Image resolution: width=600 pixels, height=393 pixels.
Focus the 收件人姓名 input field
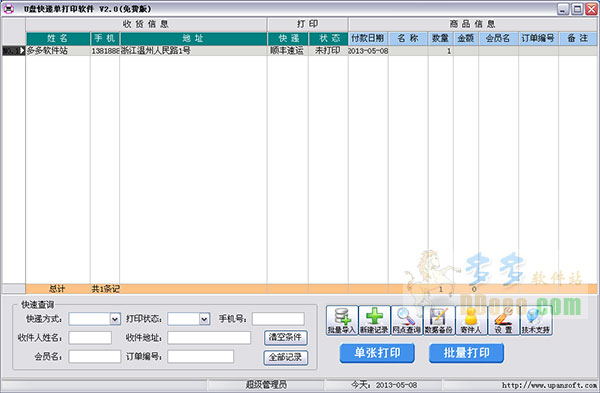tap(90, 338)
